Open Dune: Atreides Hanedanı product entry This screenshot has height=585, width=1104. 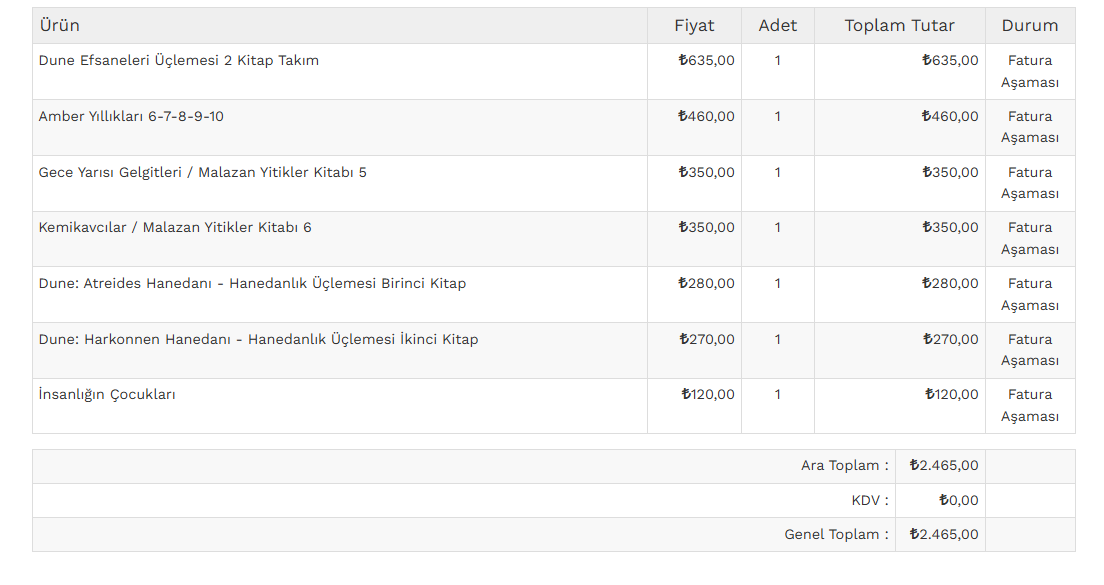click(x=252, y=284)
